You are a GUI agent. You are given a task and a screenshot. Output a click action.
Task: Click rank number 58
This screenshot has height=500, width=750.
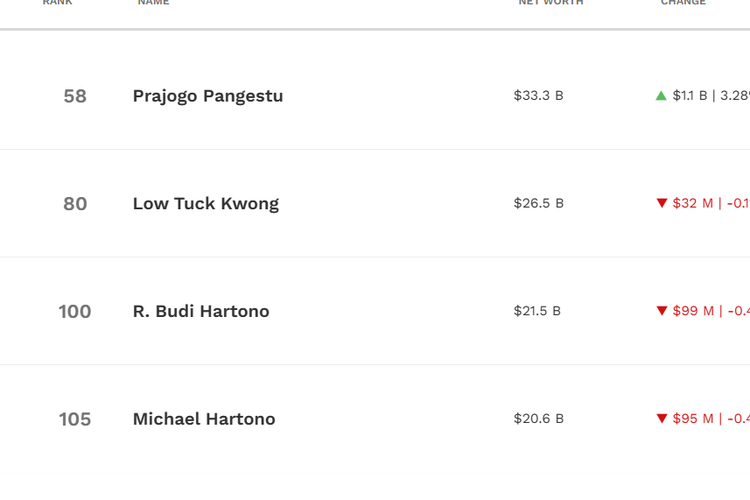click(75, 96)
